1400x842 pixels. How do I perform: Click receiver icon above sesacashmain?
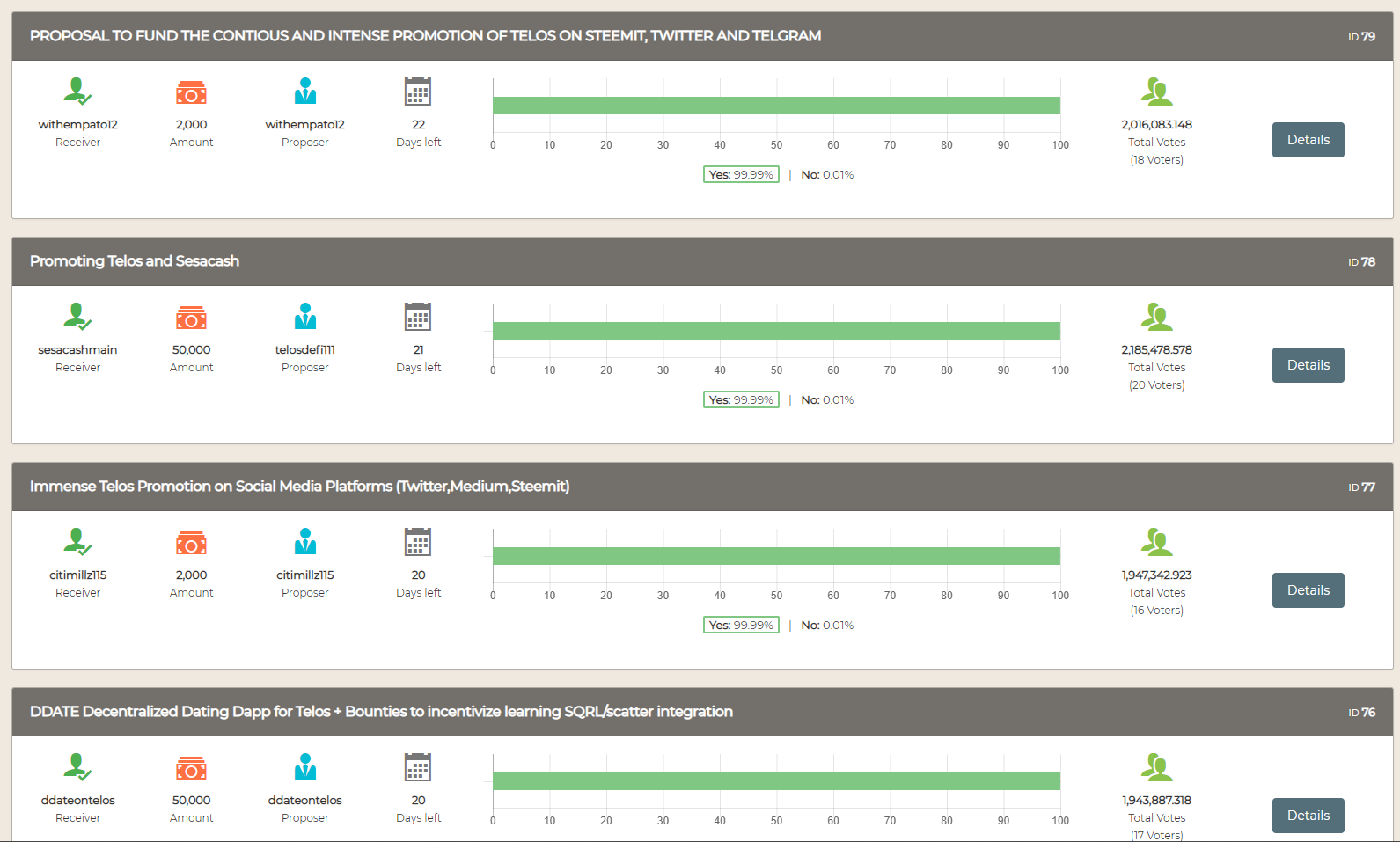[x=77, y=317]
